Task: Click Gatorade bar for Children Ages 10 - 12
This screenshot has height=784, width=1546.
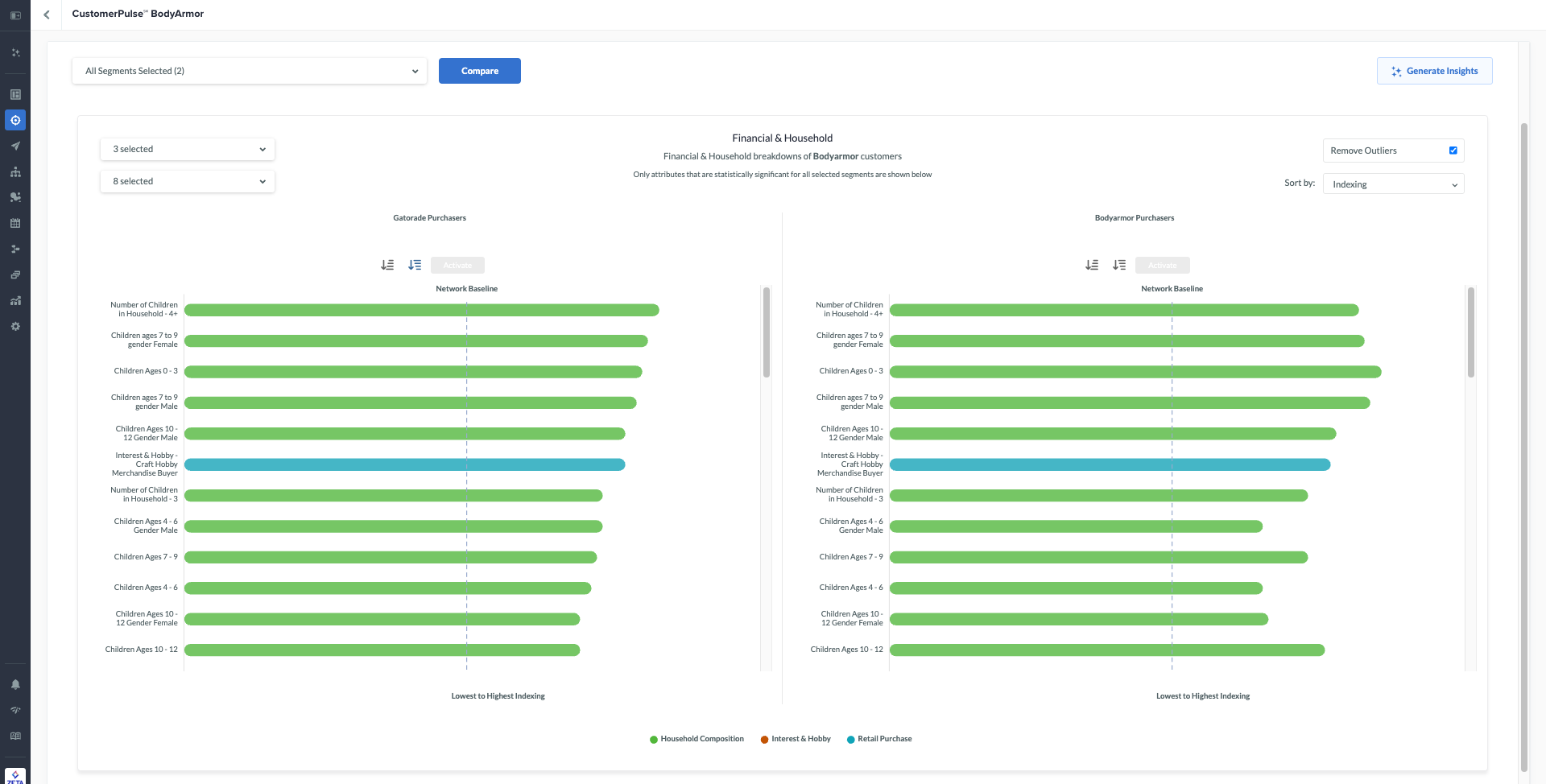Action: (x=382, y=650)
